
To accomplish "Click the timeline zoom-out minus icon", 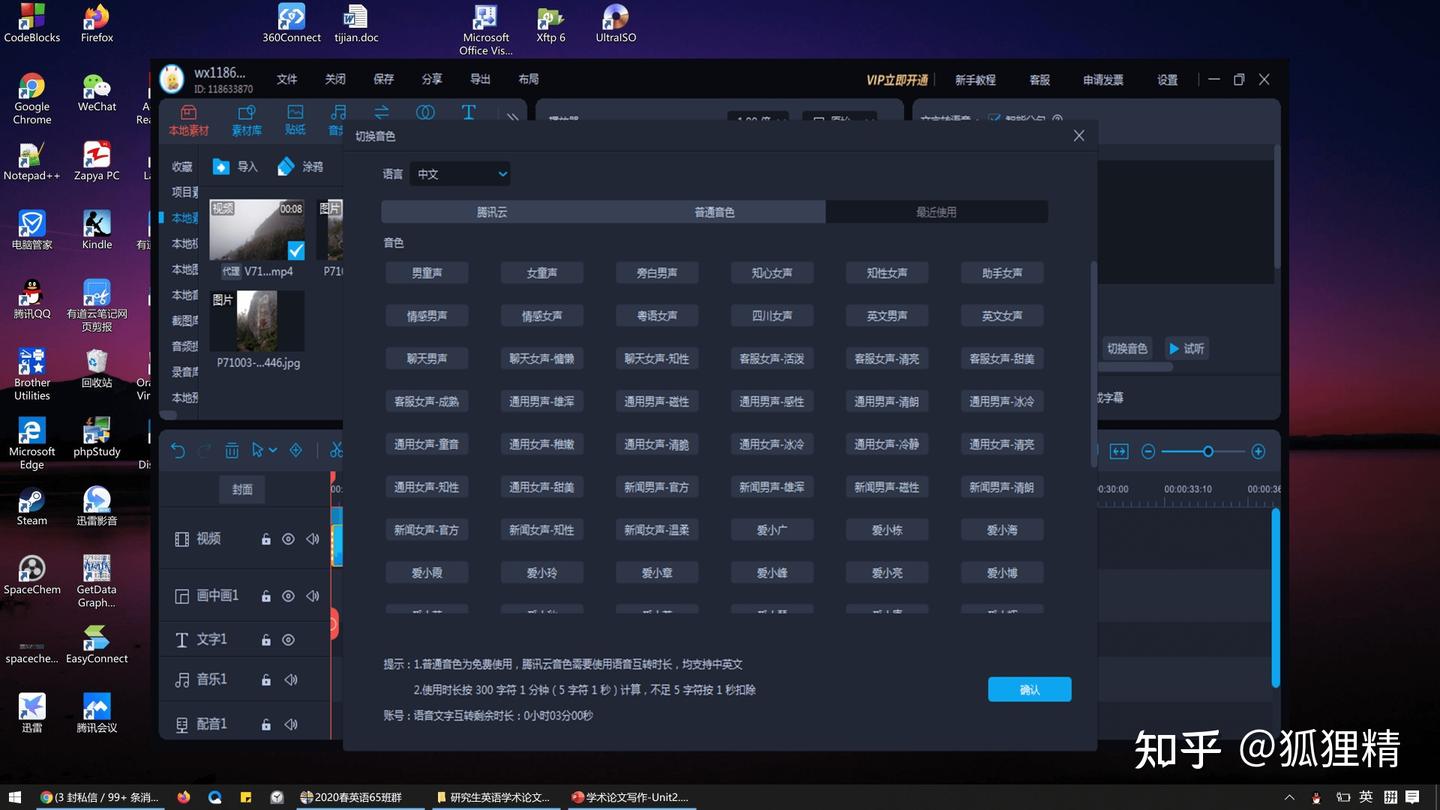I will [1148, 452].
